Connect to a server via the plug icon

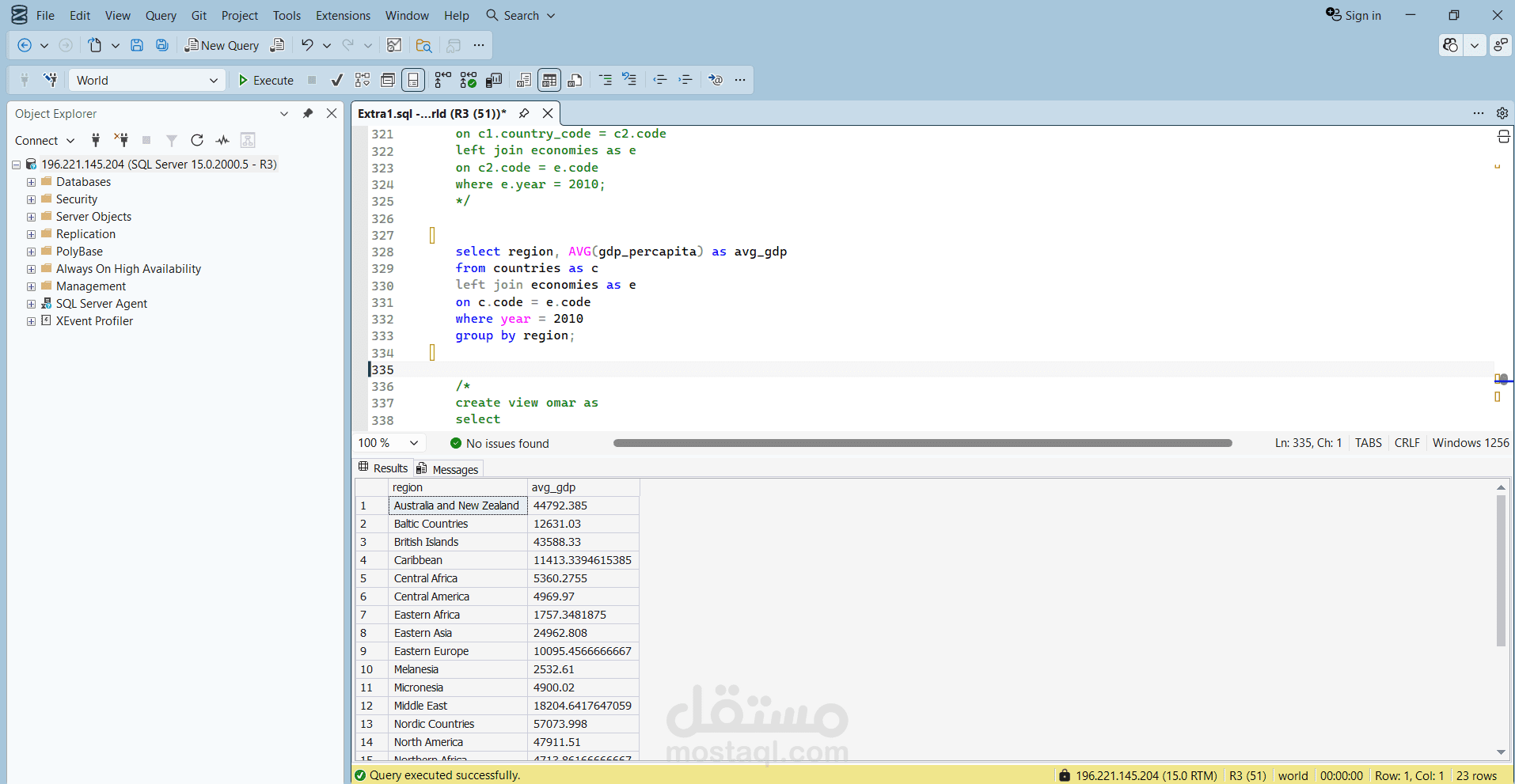[95, 140]
